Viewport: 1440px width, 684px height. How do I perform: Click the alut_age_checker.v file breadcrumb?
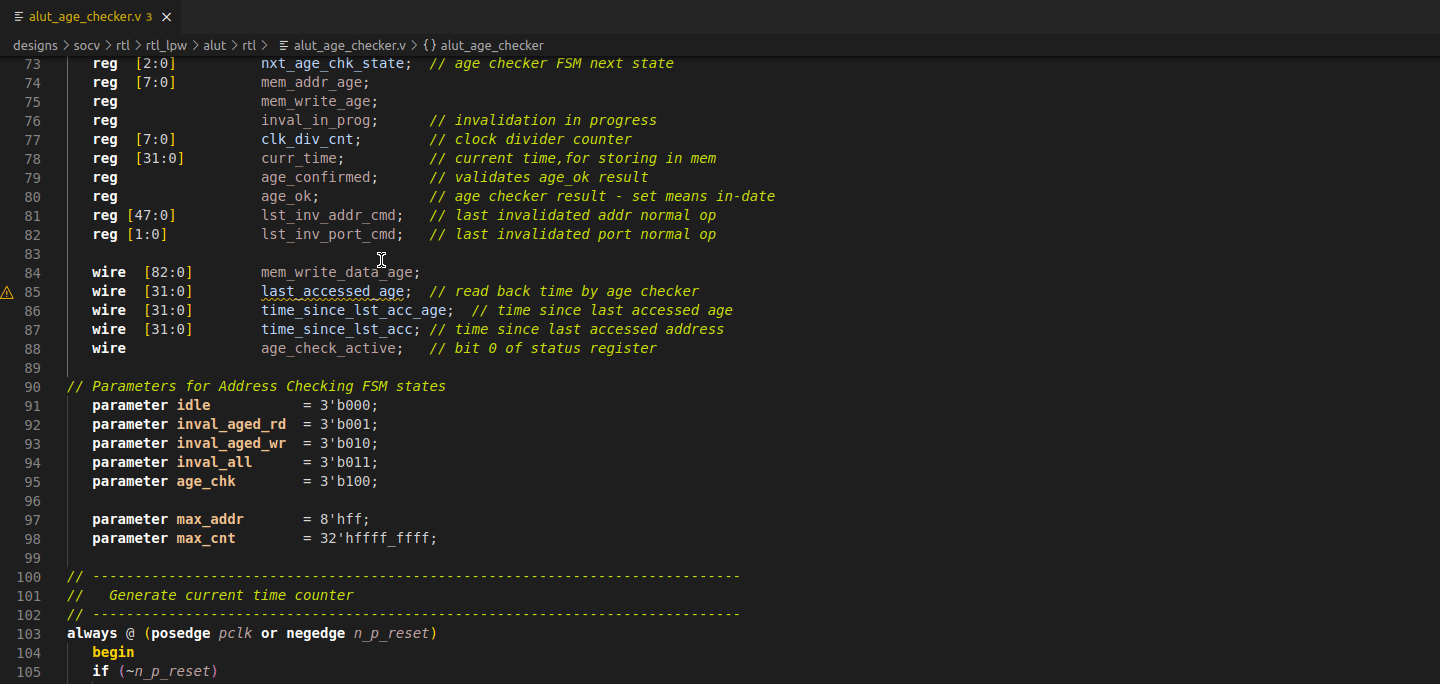pyautogui.click(x=349, y=46)
